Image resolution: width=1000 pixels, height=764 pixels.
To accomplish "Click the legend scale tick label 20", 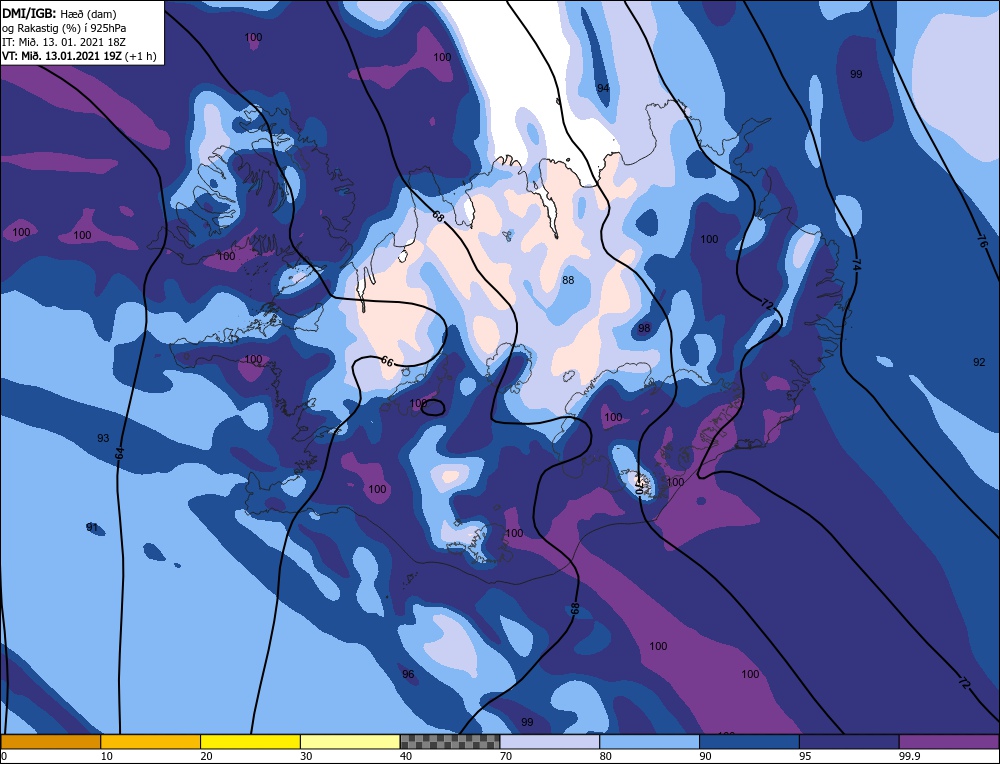I will click(207, 756).
